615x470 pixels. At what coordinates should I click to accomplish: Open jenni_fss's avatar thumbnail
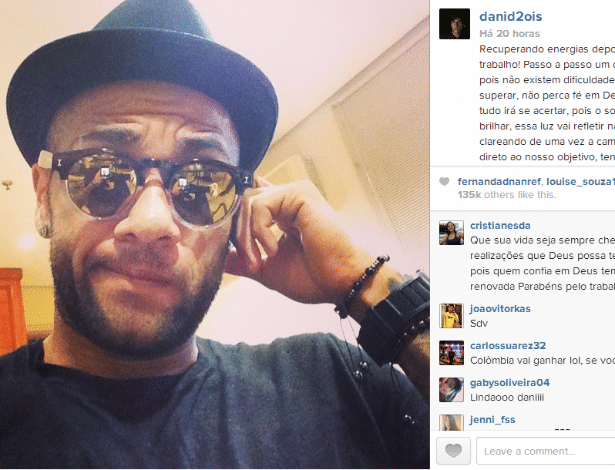pos(451,423)
